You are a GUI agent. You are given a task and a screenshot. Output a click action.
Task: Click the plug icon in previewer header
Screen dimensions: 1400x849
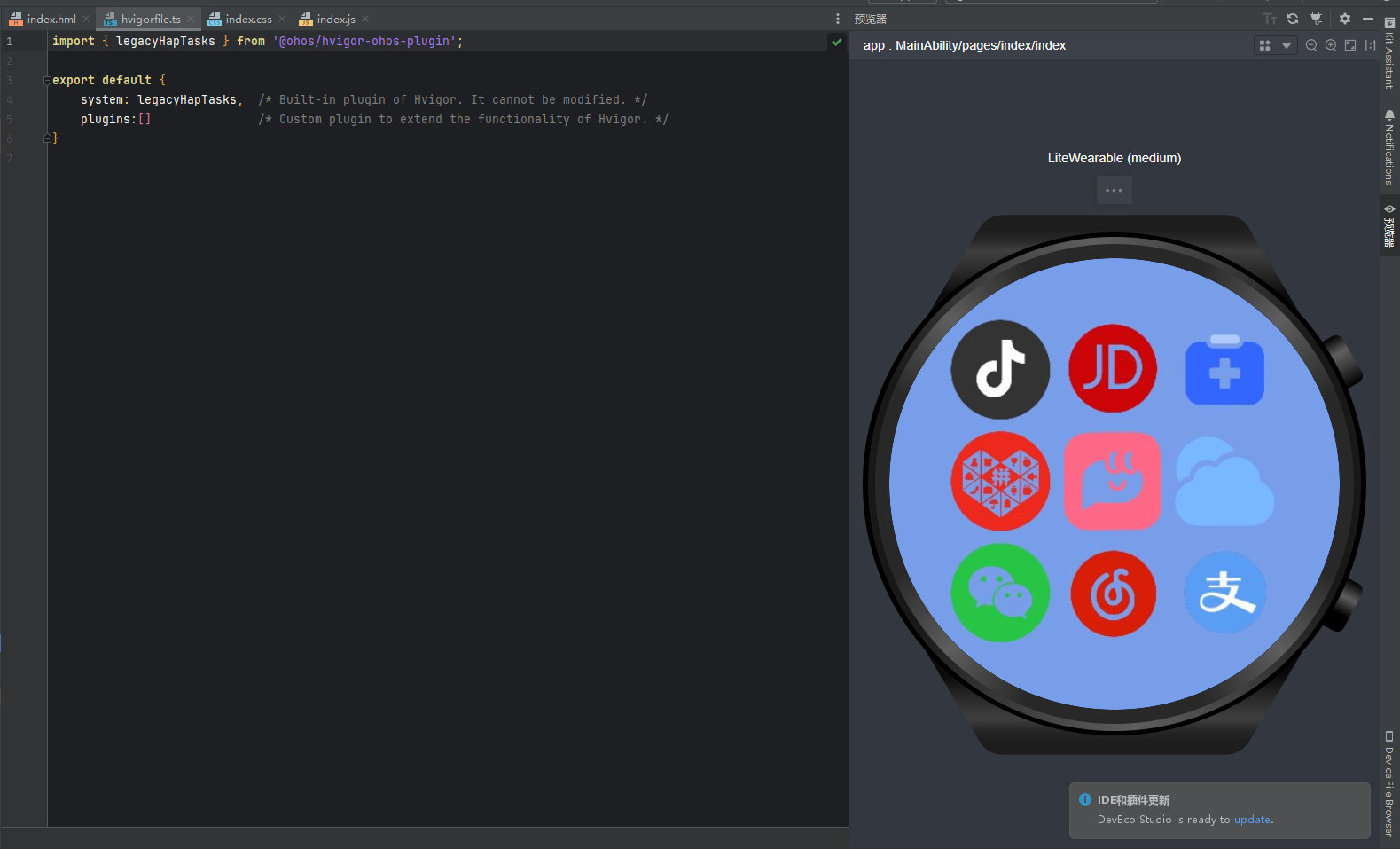pos(1317,19)
